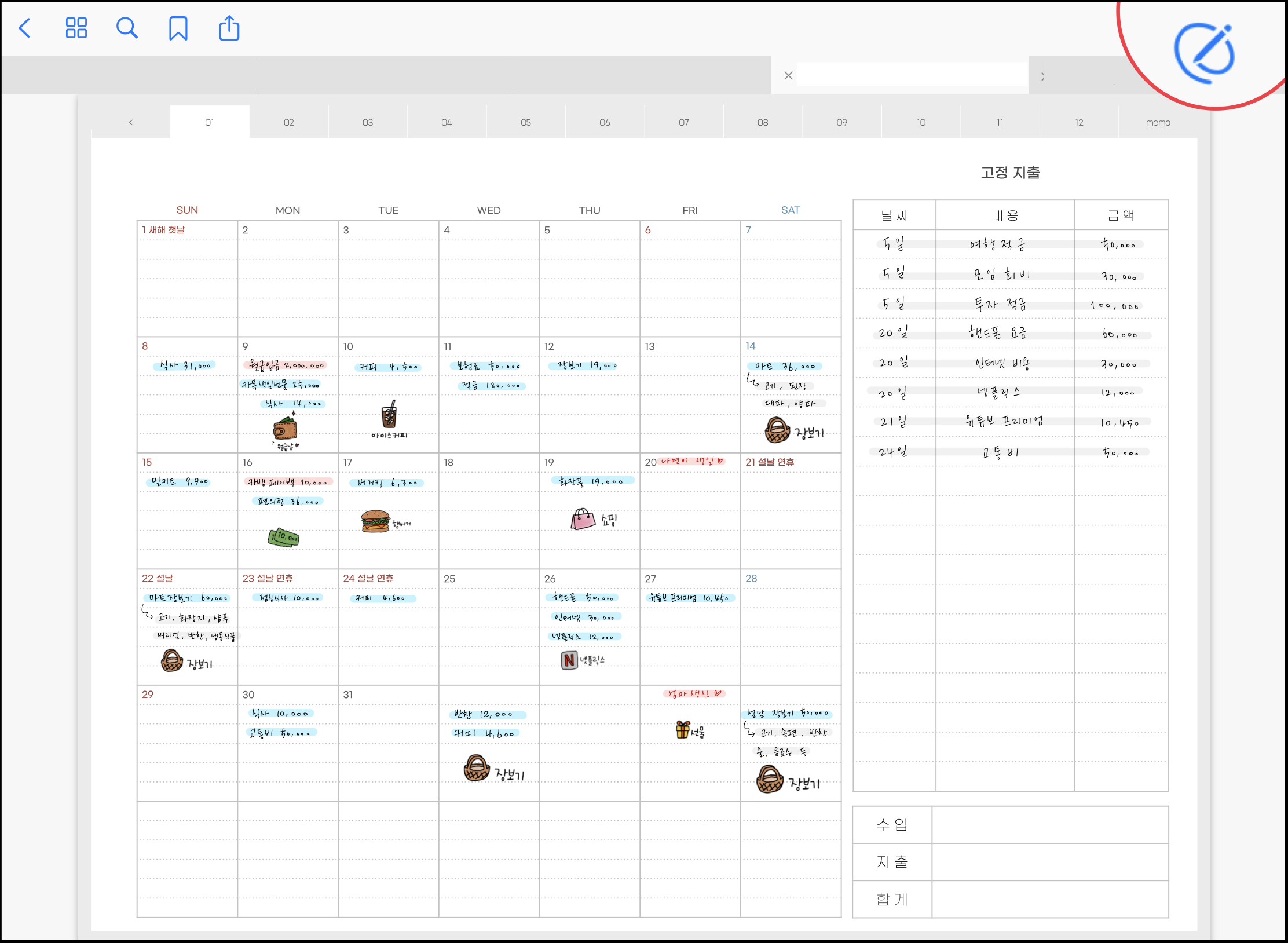
Task: Click the hamburger sticker on 17th
Action: coord(375,521)
